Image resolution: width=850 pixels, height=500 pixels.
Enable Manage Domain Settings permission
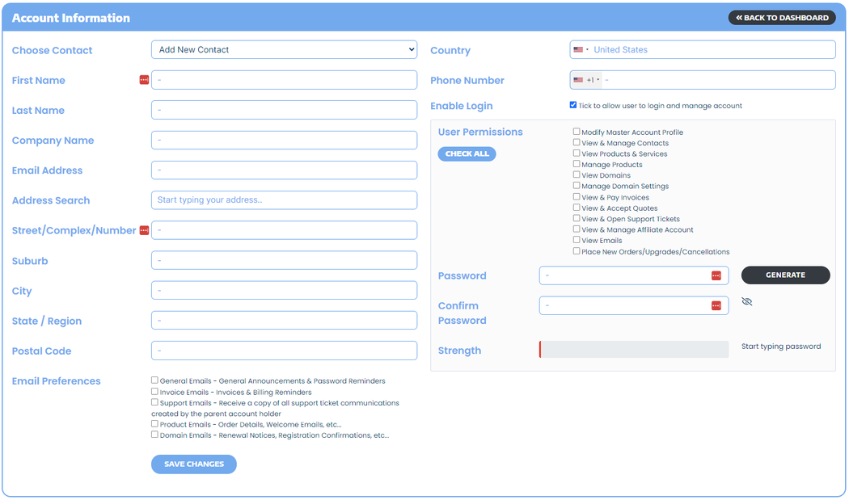pos(577,185)
